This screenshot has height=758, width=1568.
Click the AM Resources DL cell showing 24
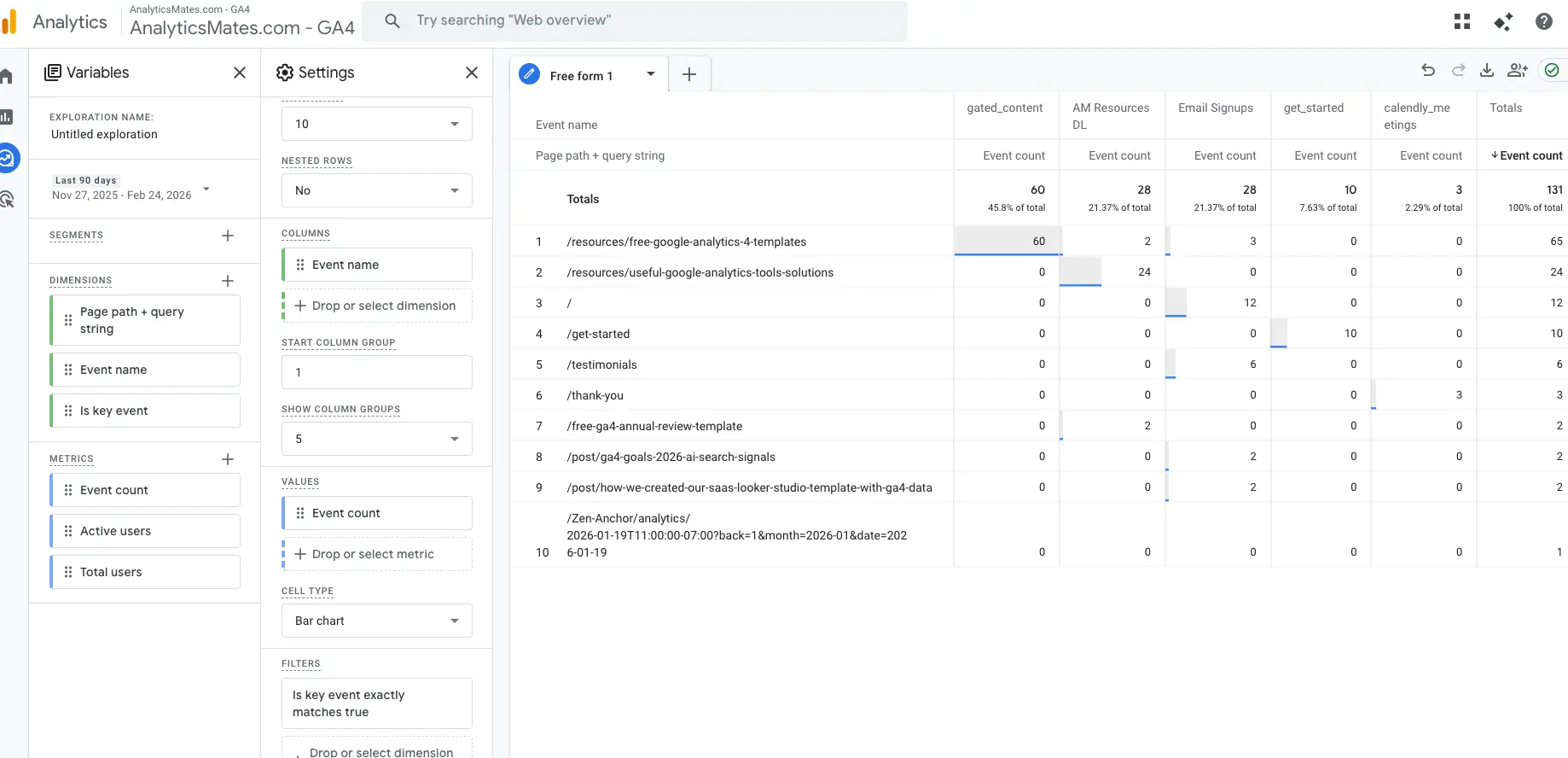[x=1112, y=272]
